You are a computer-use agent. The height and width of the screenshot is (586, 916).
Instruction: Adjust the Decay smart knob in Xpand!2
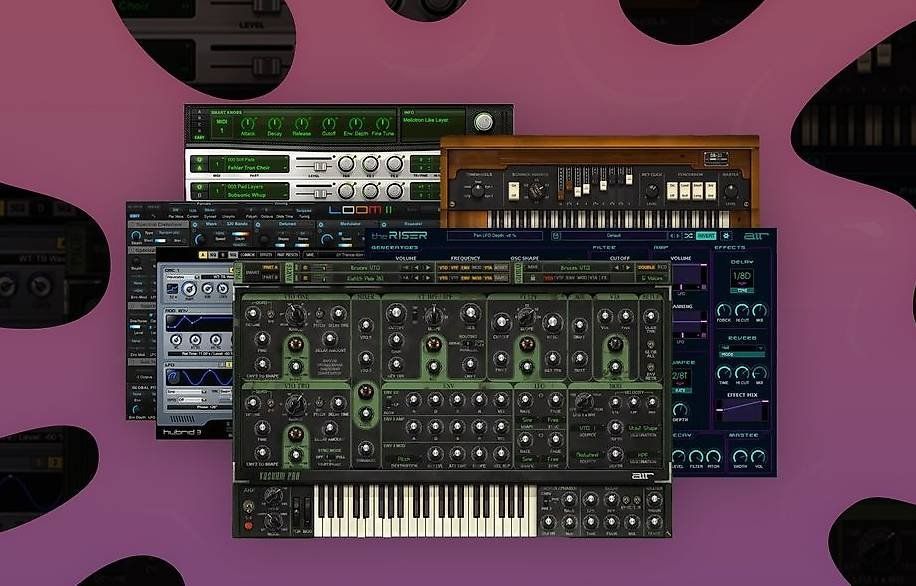coord(275,124)
